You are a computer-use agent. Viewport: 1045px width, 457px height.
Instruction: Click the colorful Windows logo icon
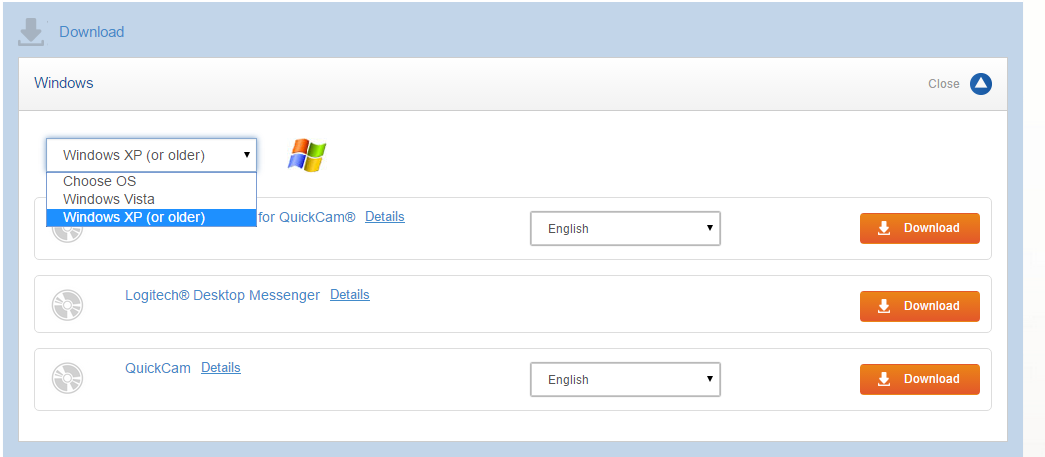tap(307, 155)
